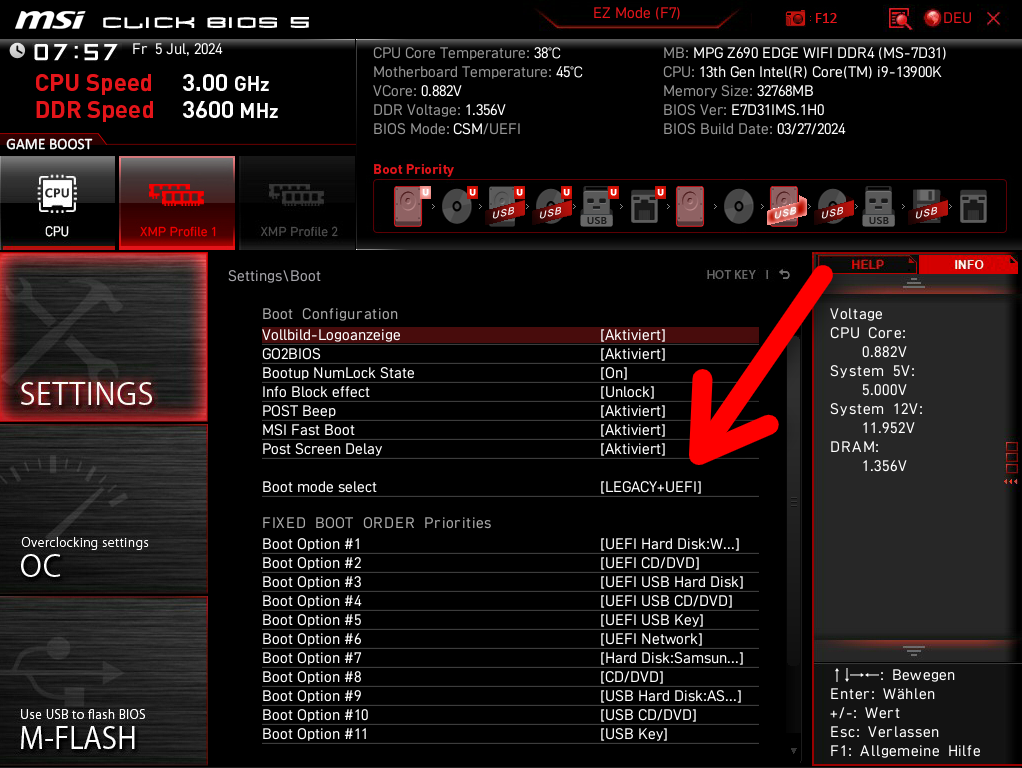Click the scroll-down arrow below Boot list
The width and height of the screenshot is (1022, 768).
tap(793, 751)
